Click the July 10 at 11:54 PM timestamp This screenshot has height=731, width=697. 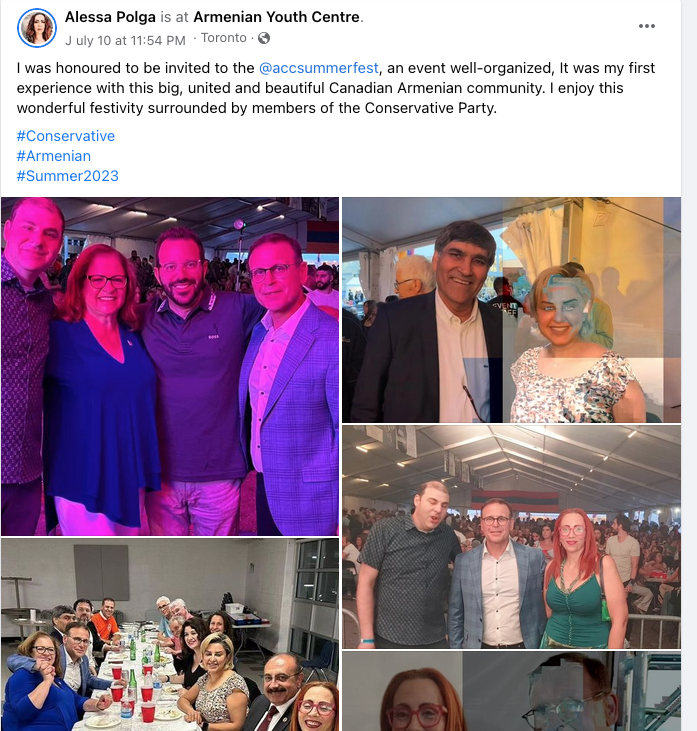[x=125, y=41]
